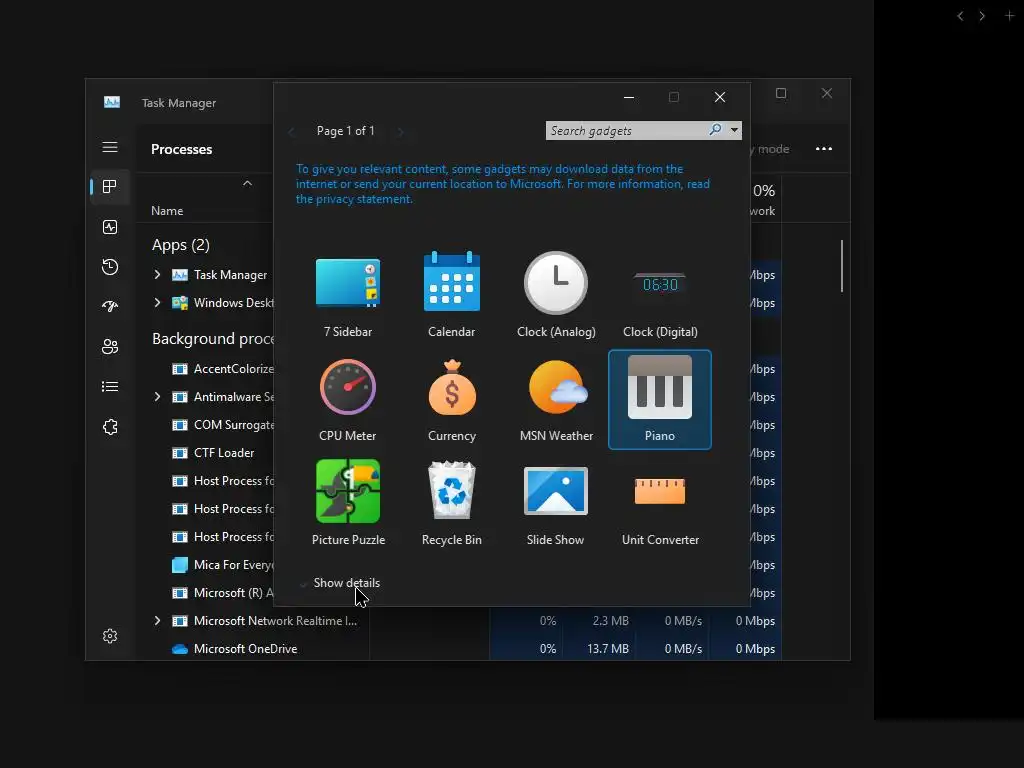1024x768 pixels.
Task: Click the top-right forward arrow
Action: point(982,16)
